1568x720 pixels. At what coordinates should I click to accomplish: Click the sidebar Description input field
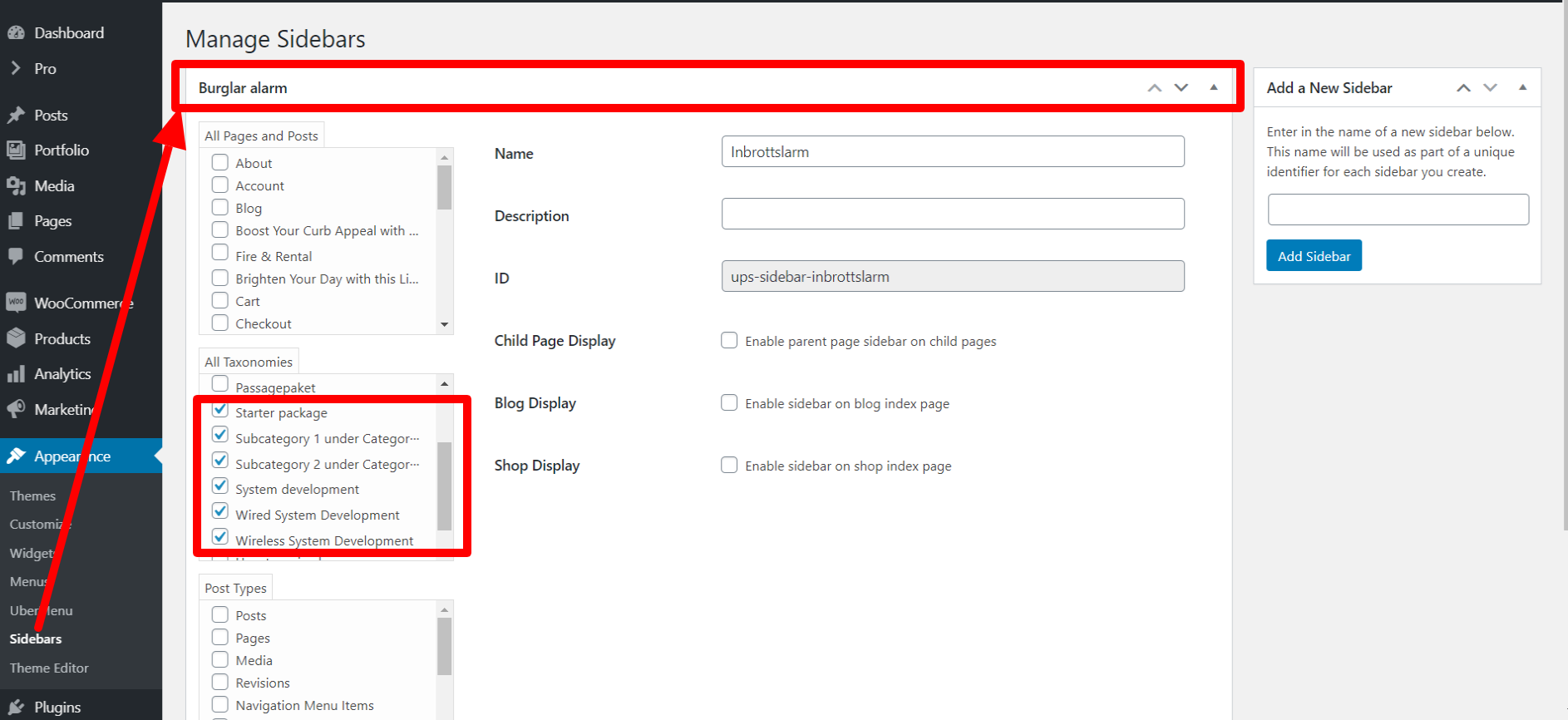click(x=953, y=214)
